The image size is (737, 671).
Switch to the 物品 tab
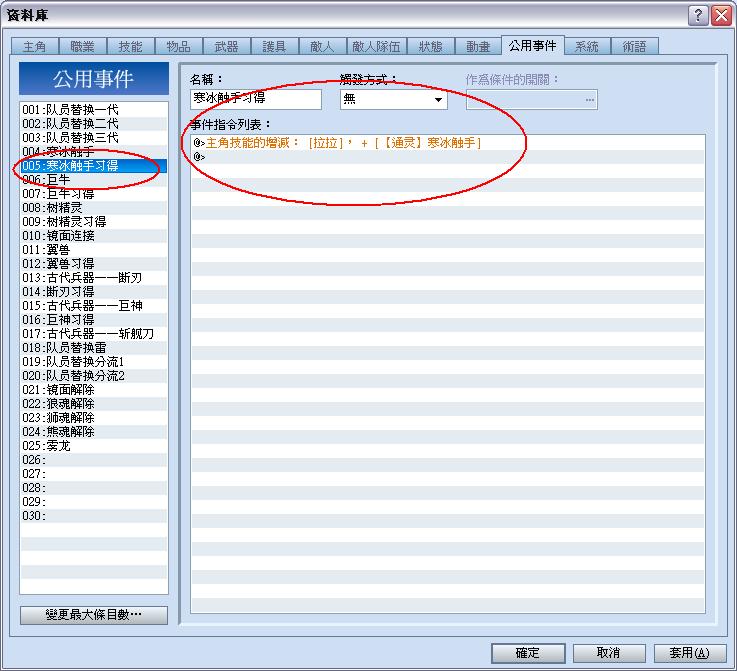[x=178, y=47]
